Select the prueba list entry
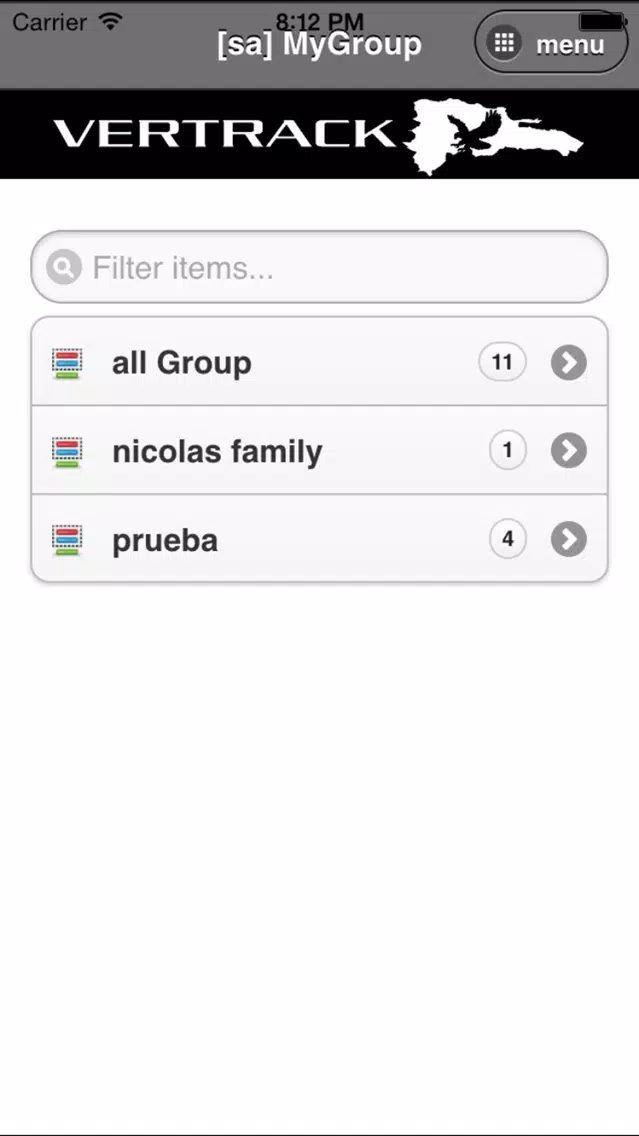This screenshot has height=1136, width=639. pos(320,538)
